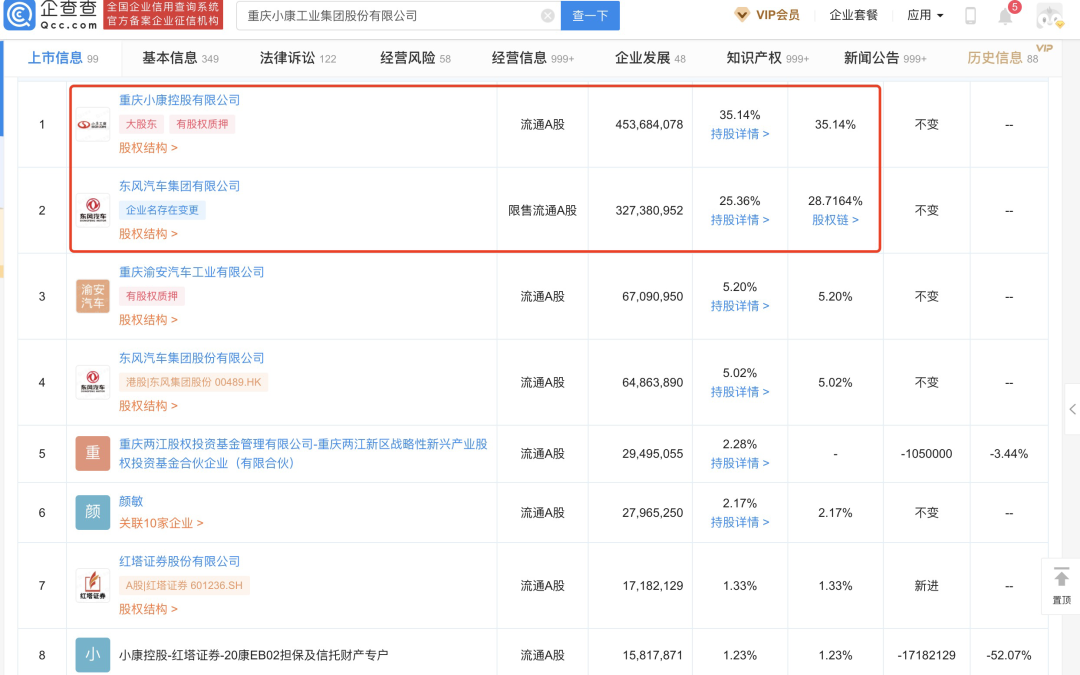1080x675 pixels.
Task: Click 有股权质押 tag for 重庆小康控股
Action: (202, 124)
